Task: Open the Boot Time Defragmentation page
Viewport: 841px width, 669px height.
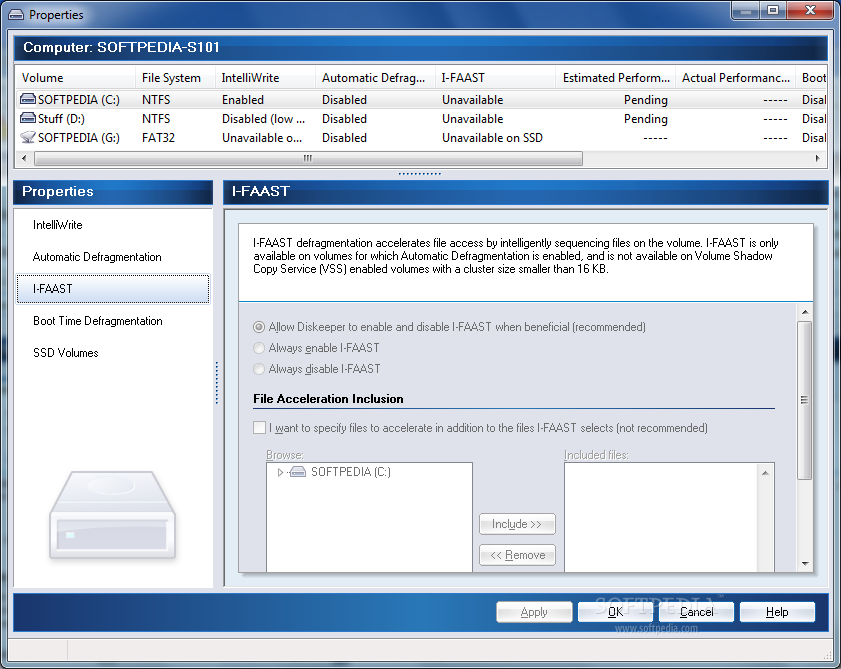Action: [98, 321]
